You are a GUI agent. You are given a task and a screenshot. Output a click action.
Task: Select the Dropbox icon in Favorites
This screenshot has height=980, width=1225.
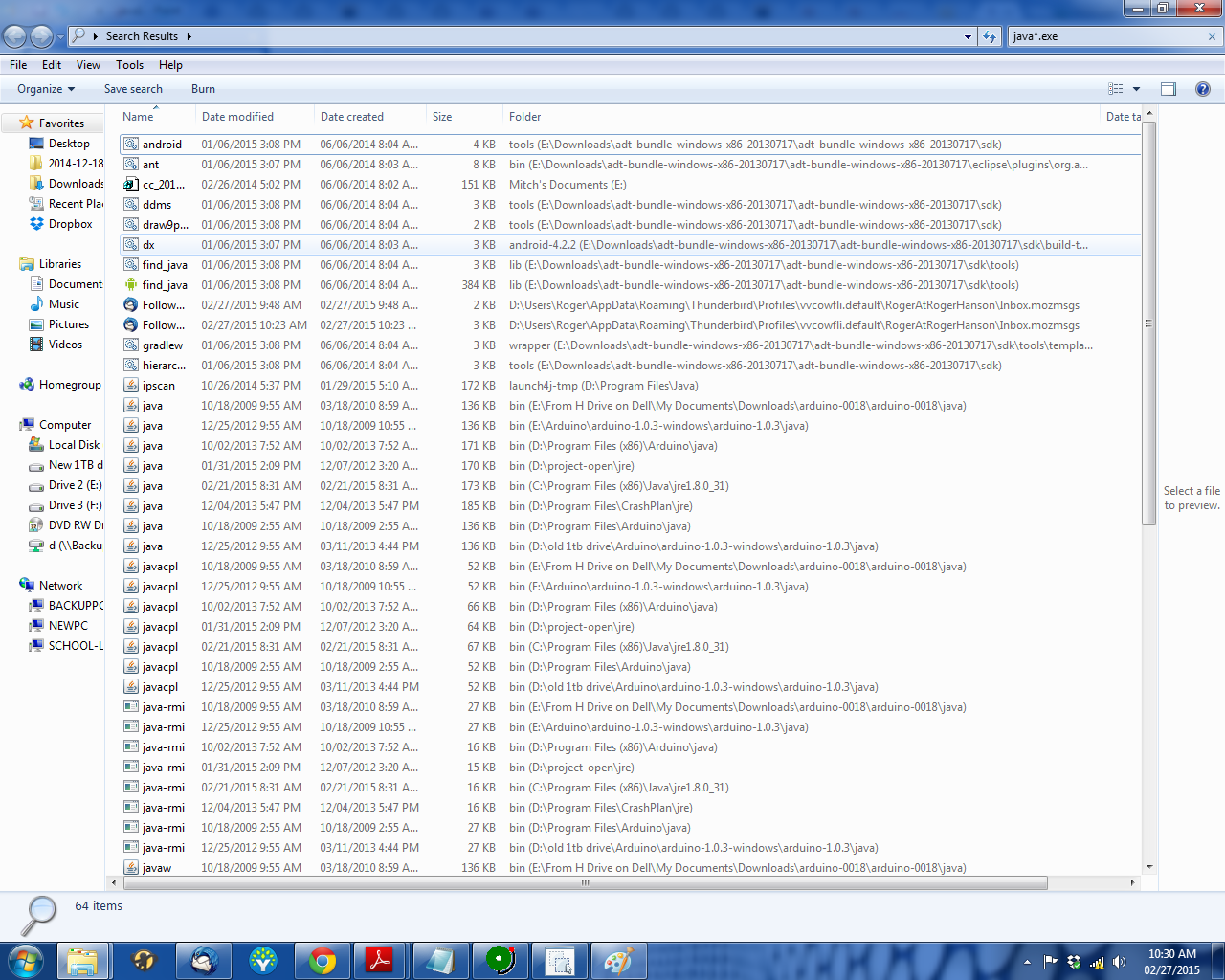click(x=36, y=224)
